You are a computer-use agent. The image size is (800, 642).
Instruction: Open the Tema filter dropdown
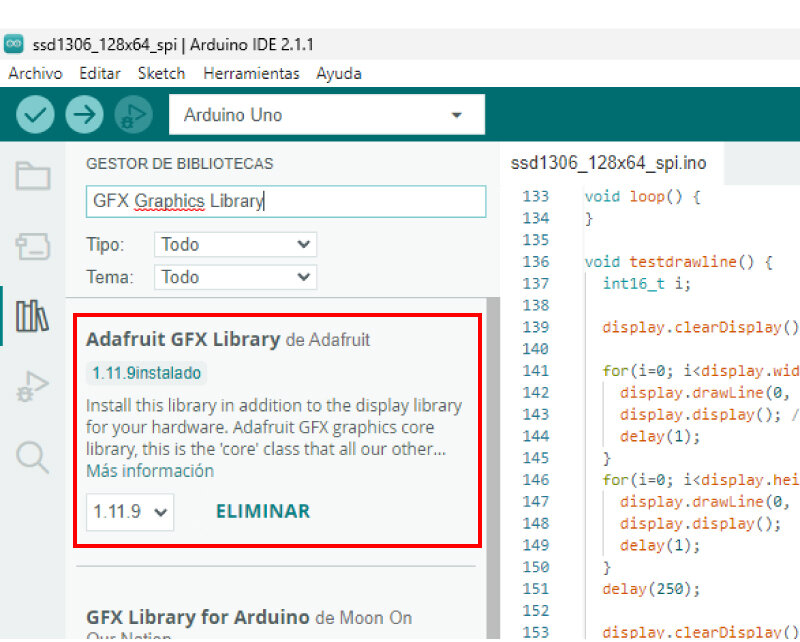tap(235, 277)
